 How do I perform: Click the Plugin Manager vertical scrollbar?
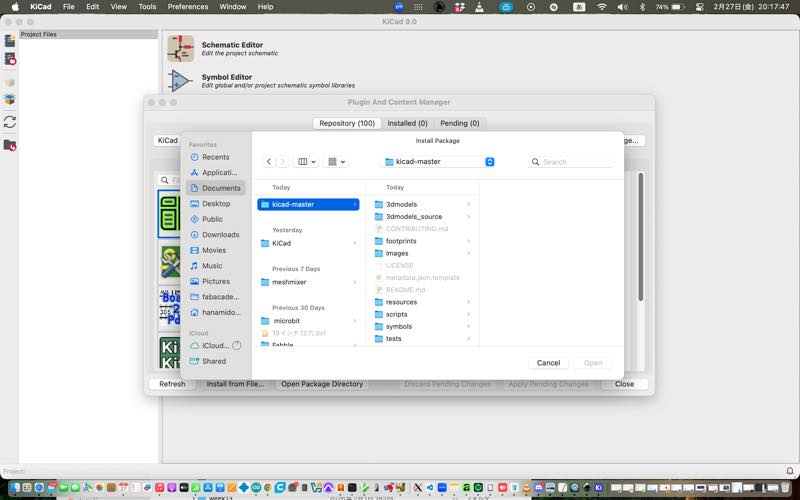pos(641,236)
